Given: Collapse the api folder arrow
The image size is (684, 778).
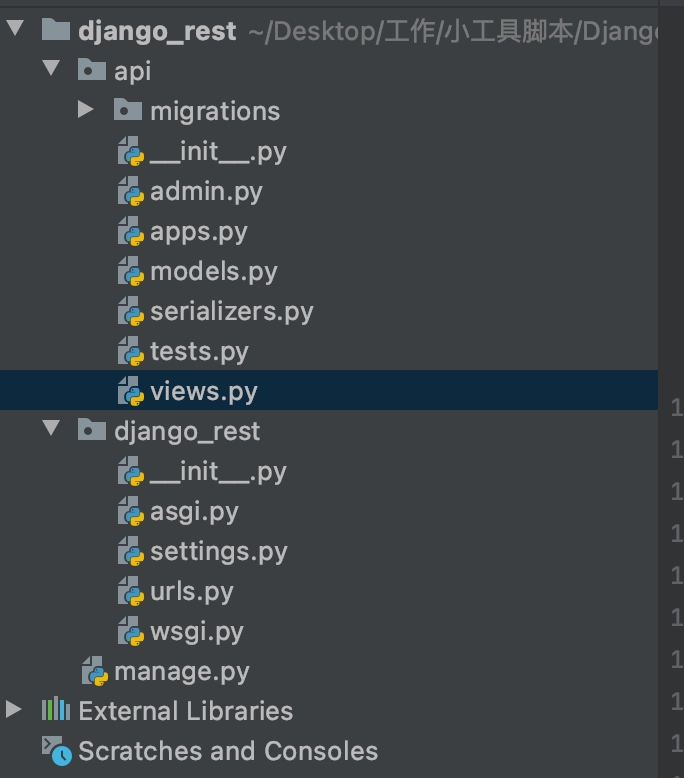Looking at the screenshot, I should (x=50, y=70).
